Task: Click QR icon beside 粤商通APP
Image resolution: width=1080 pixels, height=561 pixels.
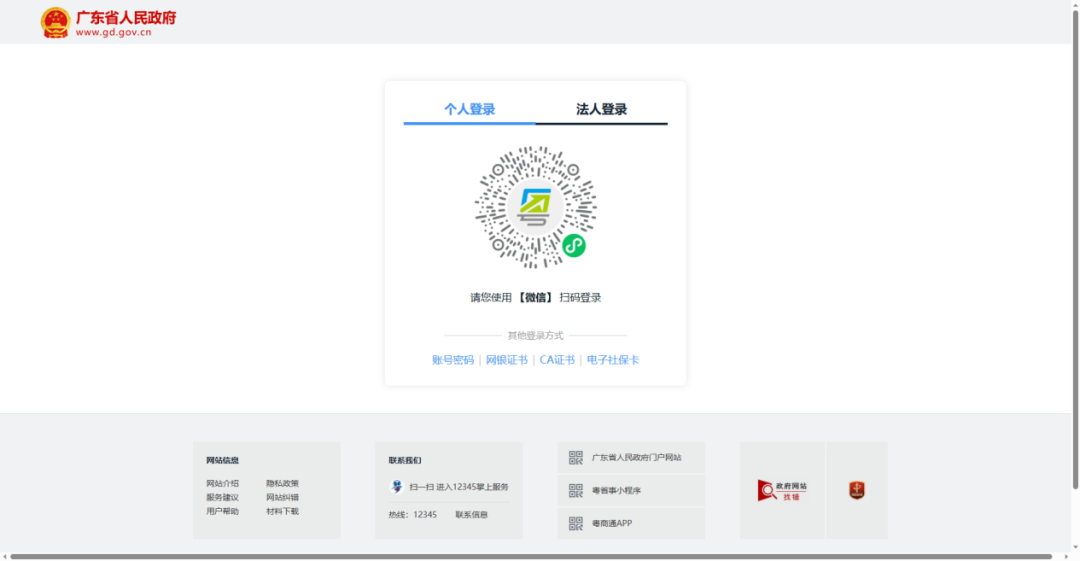Action: click(576, 523)
